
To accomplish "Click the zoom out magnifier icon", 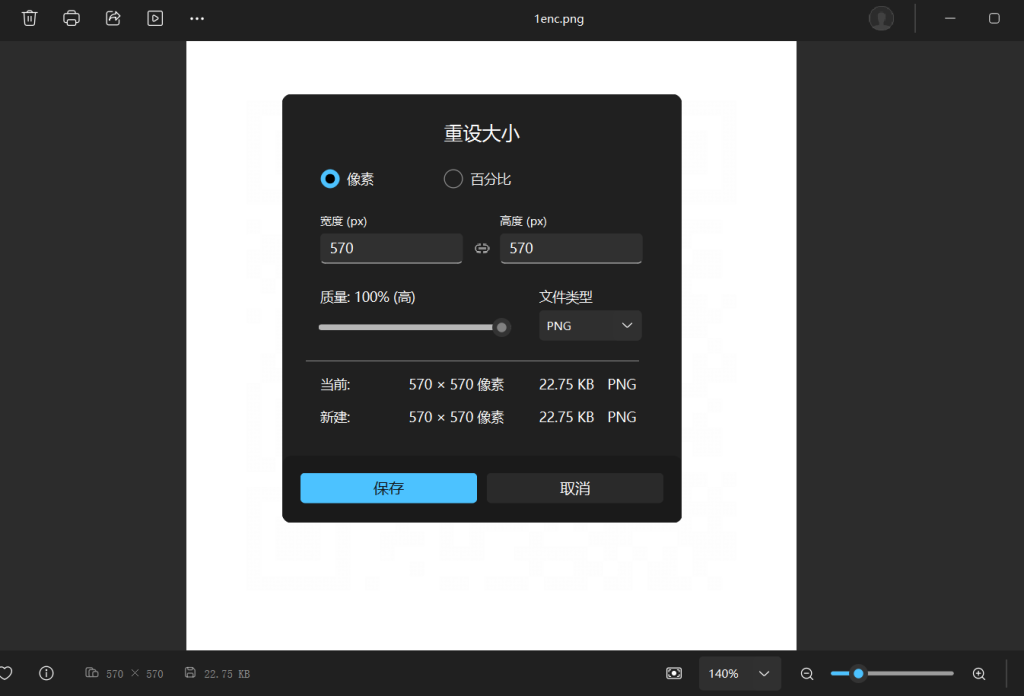I will pos(807,673).
